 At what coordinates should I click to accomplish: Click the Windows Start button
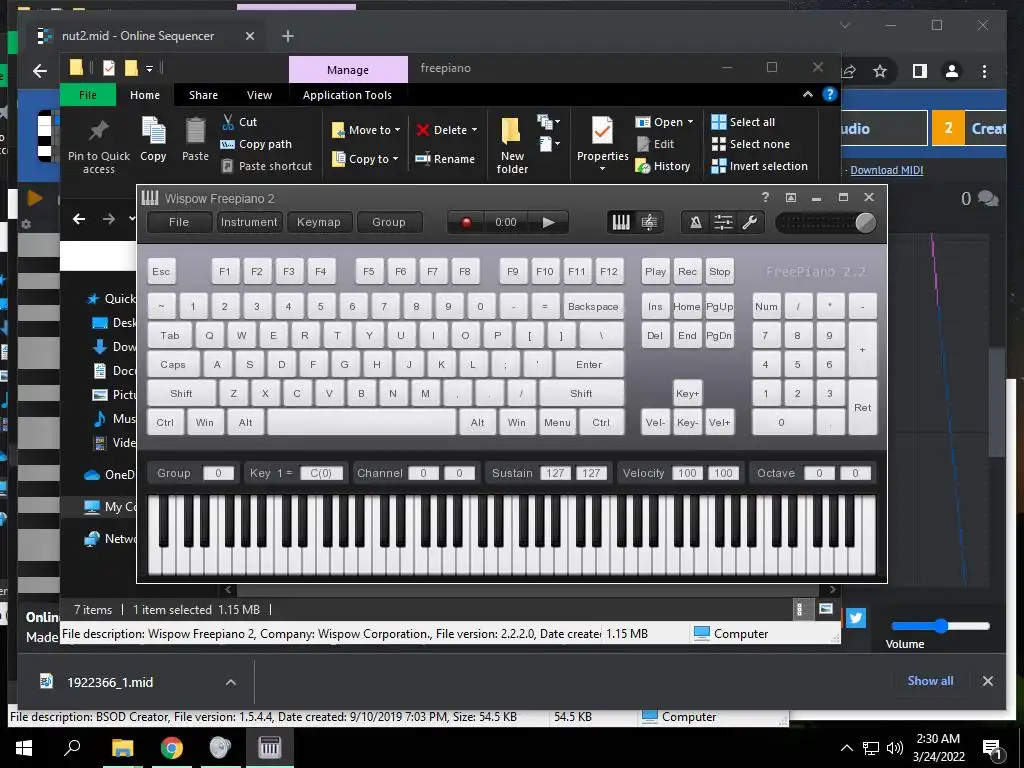tap(24, 747)
